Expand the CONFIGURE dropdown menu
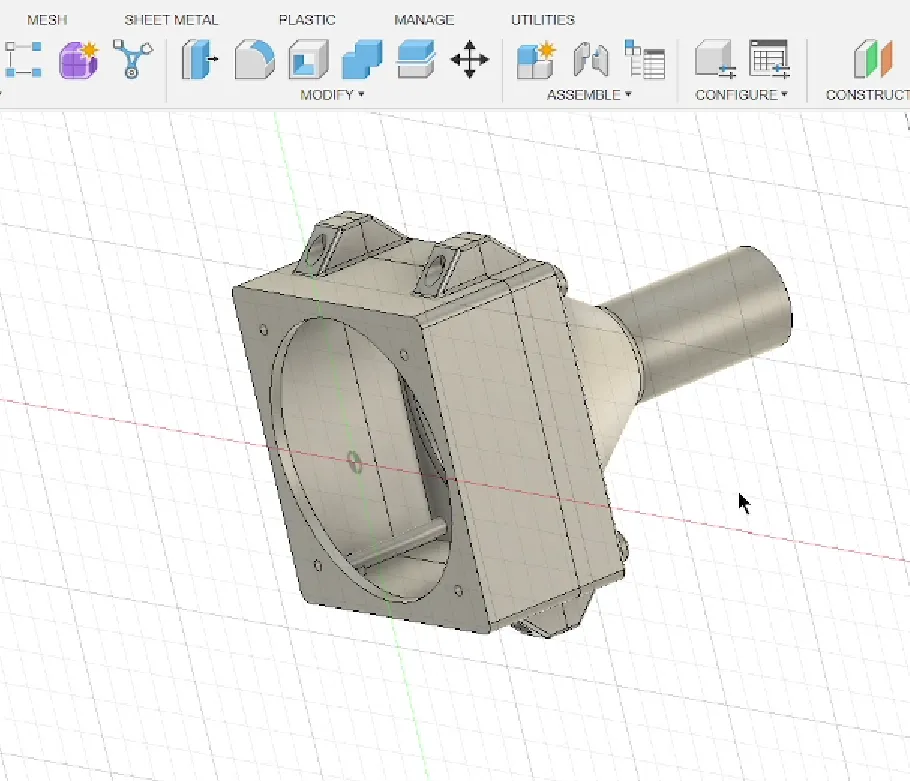 (741, 95)
